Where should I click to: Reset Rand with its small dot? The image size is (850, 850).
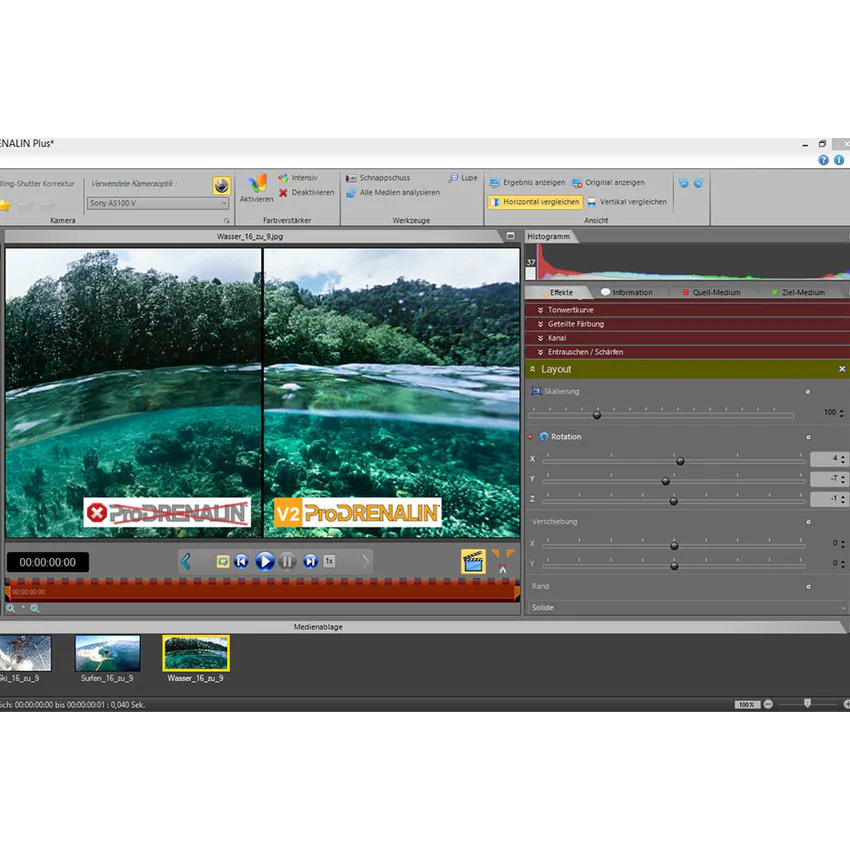pyautogui.click(x=808, y=587)
